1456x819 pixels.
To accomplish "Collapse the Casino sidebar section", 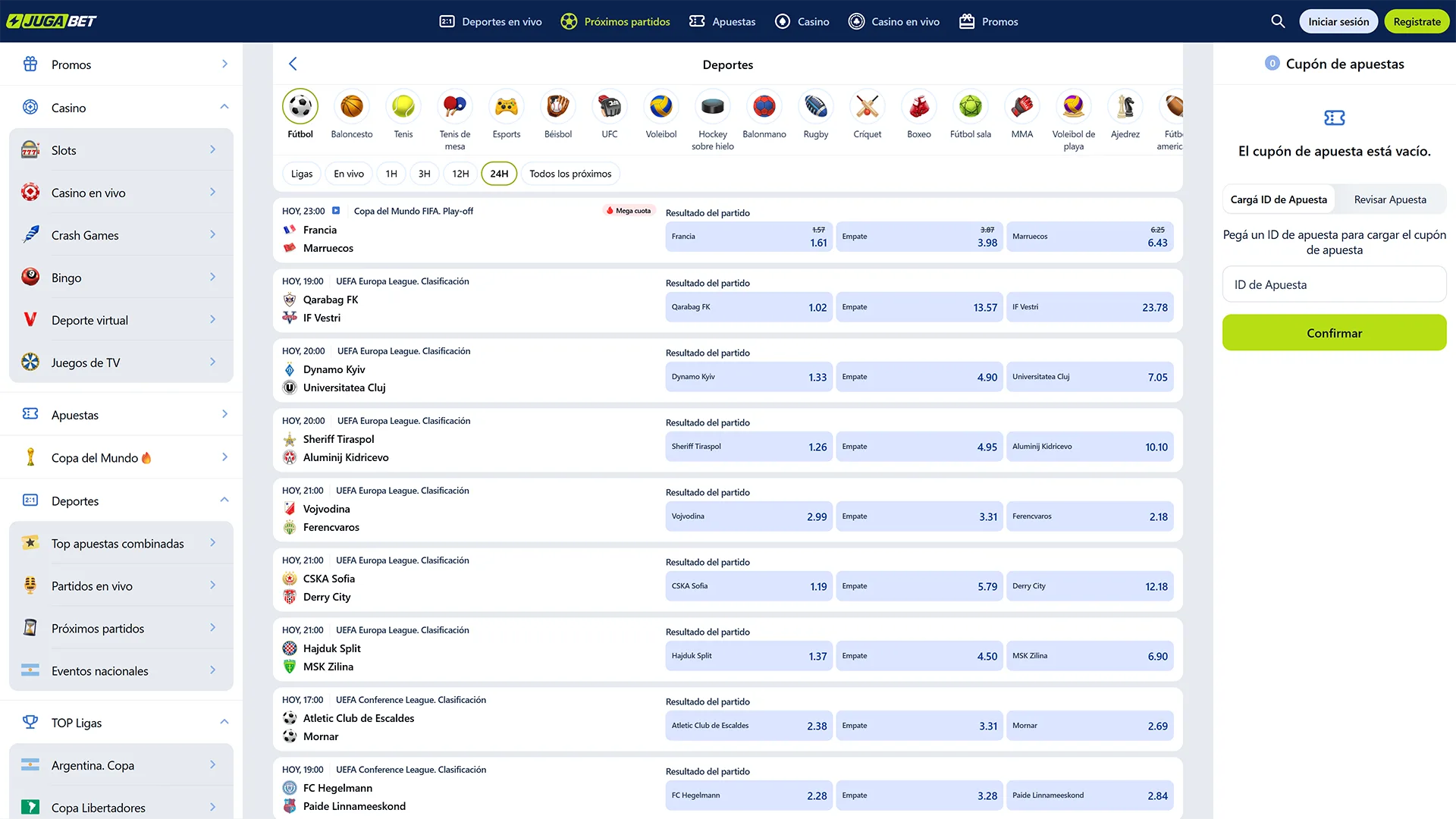I will coord(224,107).
